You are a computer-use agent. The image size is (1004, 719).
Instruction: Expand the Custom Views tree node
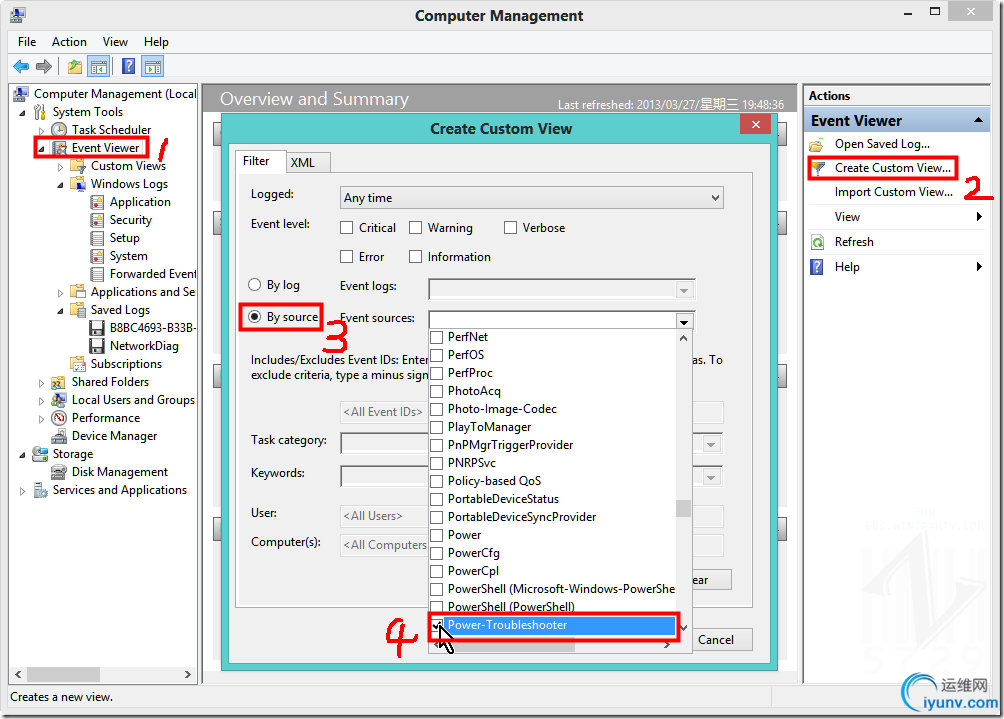pos(60,166)
